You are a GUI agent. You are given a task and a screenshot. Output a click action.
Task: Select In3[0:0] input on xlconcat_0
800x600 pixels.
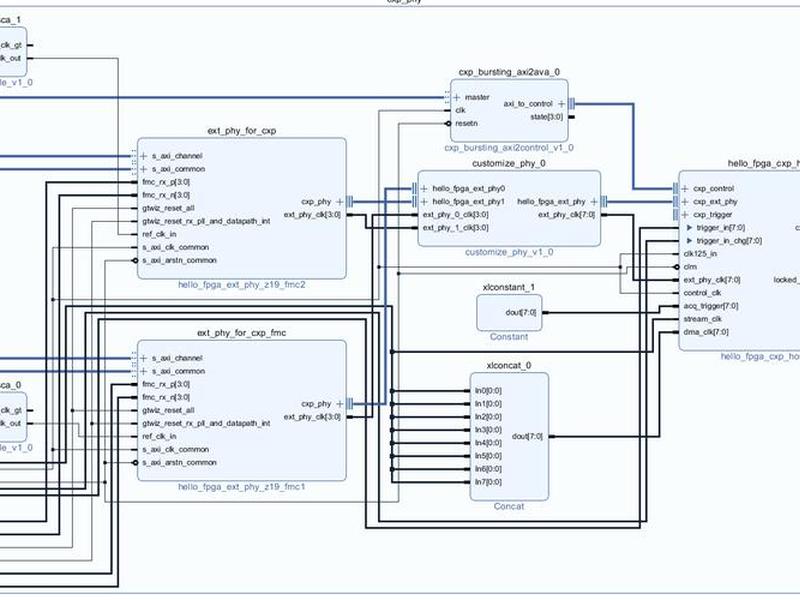488,430
